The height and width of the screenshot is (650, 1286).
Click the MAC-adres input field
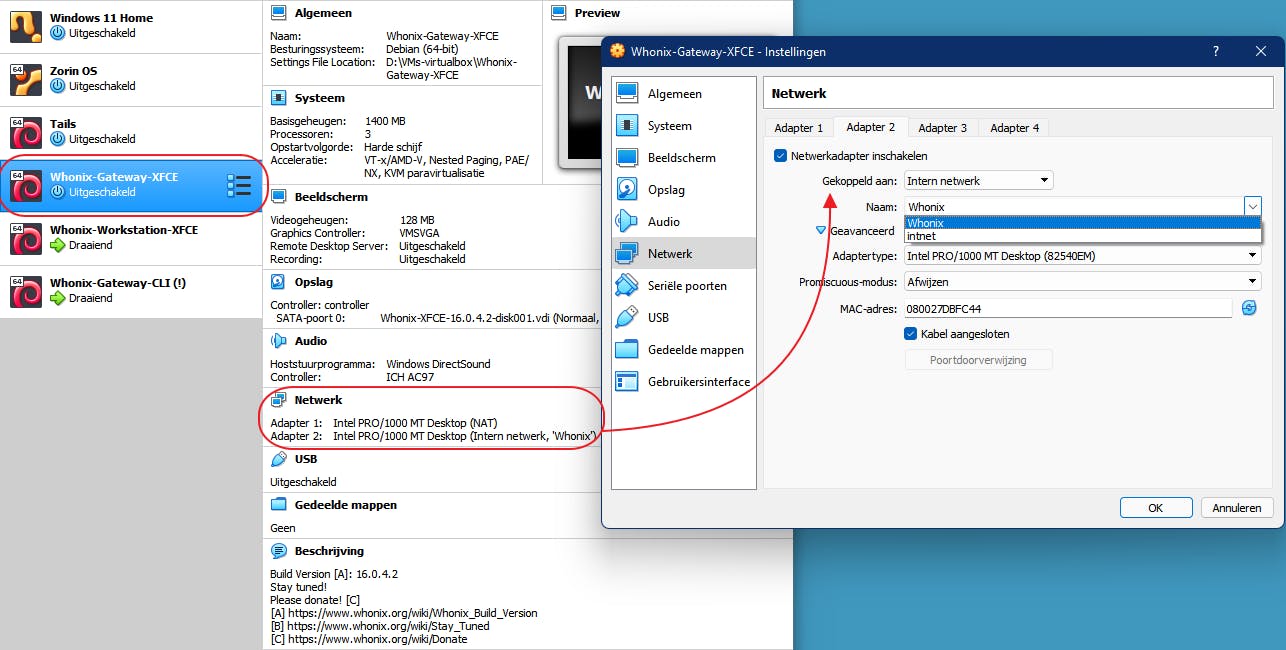click(1068, 309)
